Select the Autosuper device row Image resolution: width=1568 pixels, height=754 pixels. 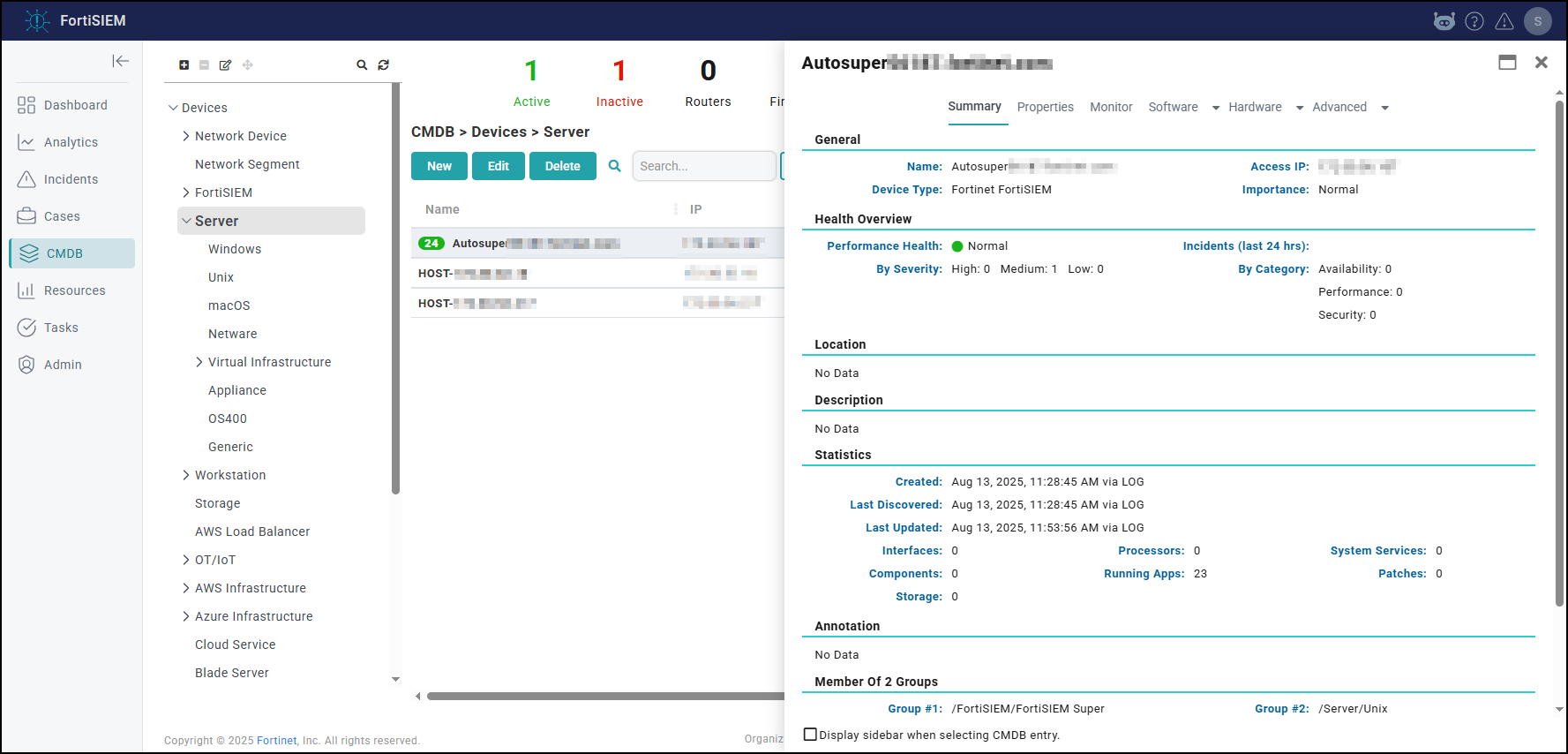tap(597, 244)
